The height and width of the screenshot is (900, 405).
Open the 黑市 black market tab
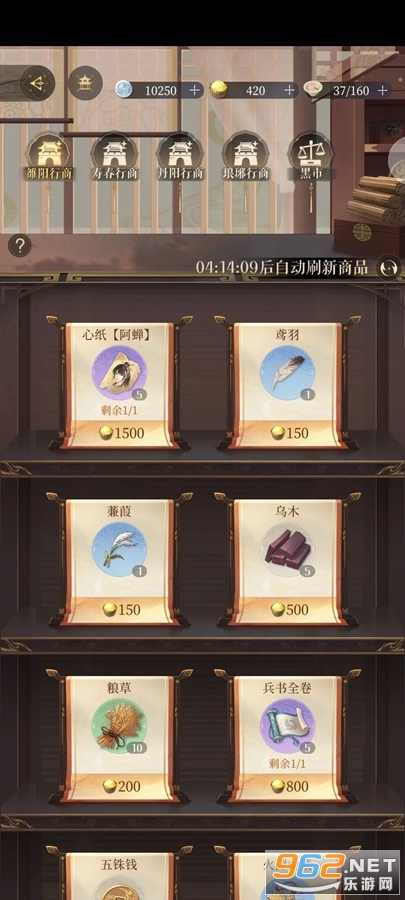tap(310, 157)
